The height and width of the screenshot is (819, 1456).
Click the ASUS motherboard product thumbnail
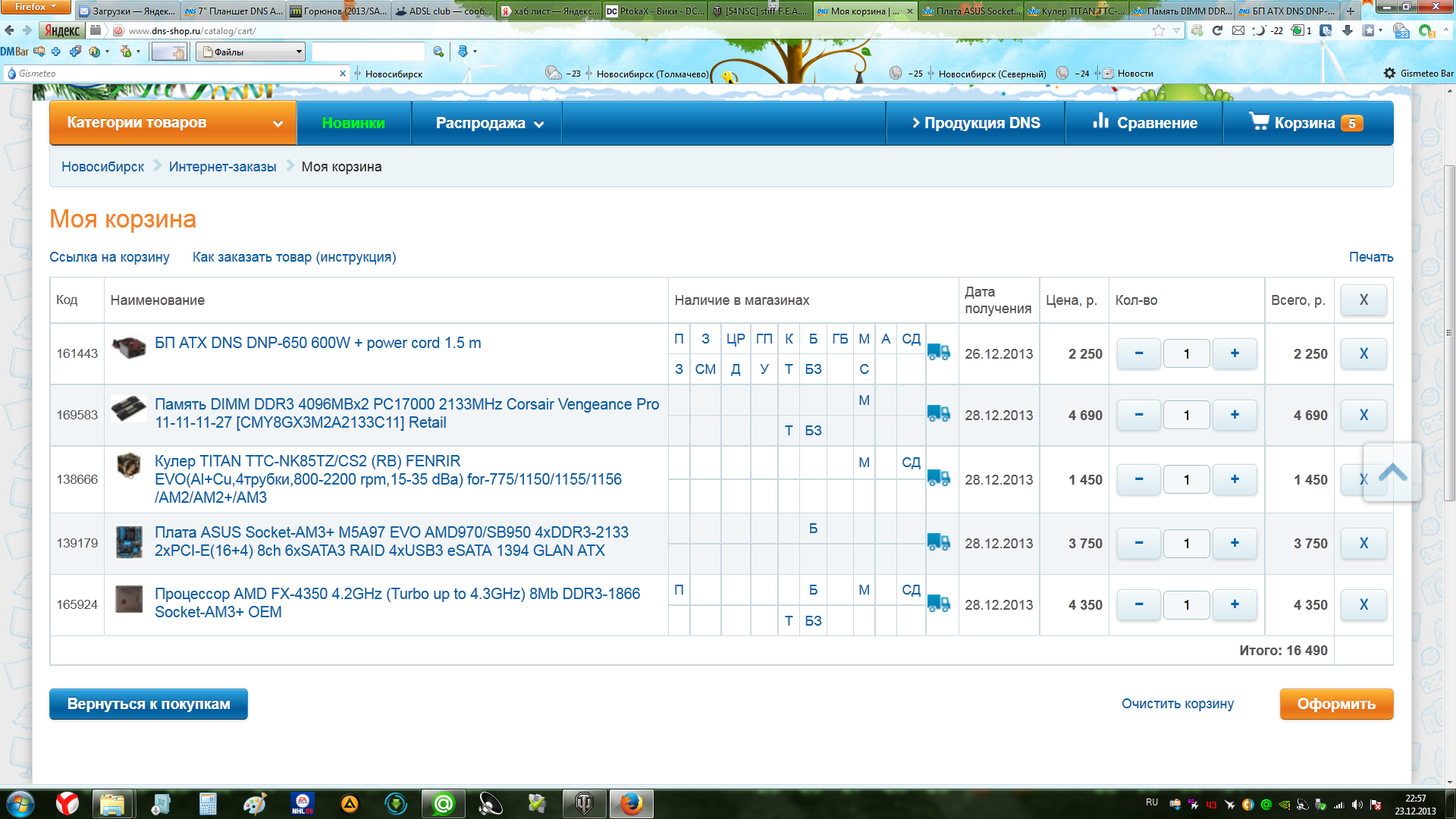pyautogui.click(x=128, y=542)
